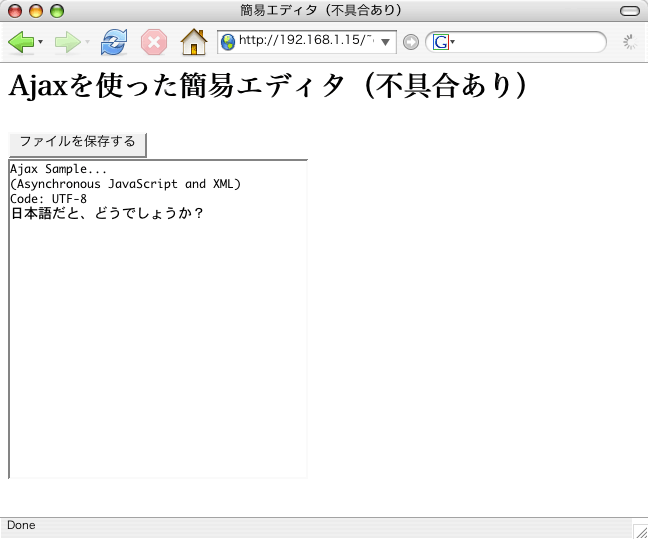Click the Google search input field
This screenshot has width=648, height=539.
click(529, 42)
